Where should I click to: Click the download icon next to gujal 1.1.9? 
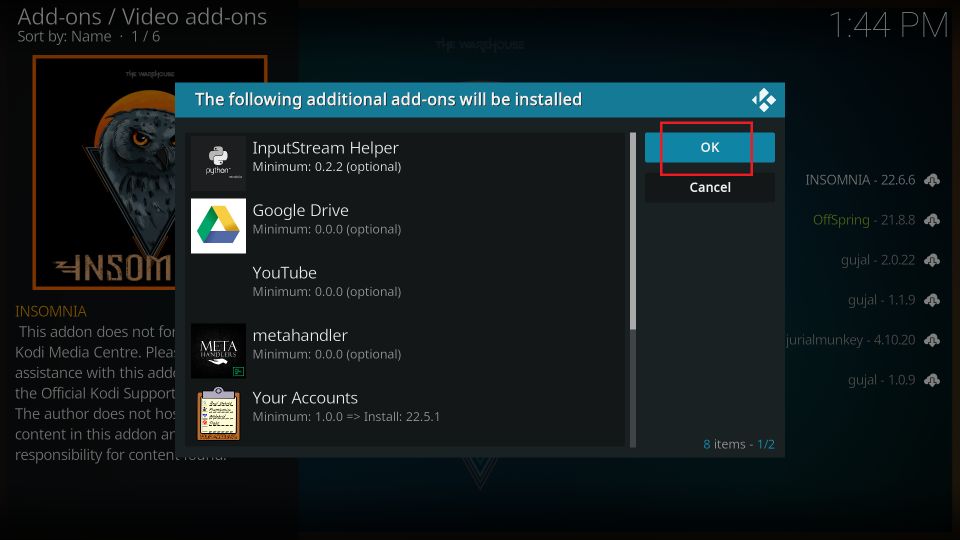[932, 300]
